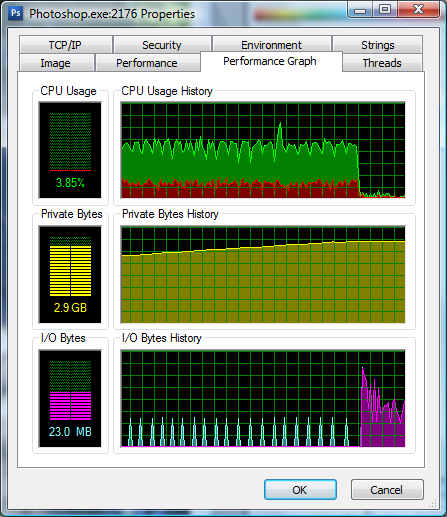
Task: Switch to the TCP/IP tab
Action: (x=66, y=45)
